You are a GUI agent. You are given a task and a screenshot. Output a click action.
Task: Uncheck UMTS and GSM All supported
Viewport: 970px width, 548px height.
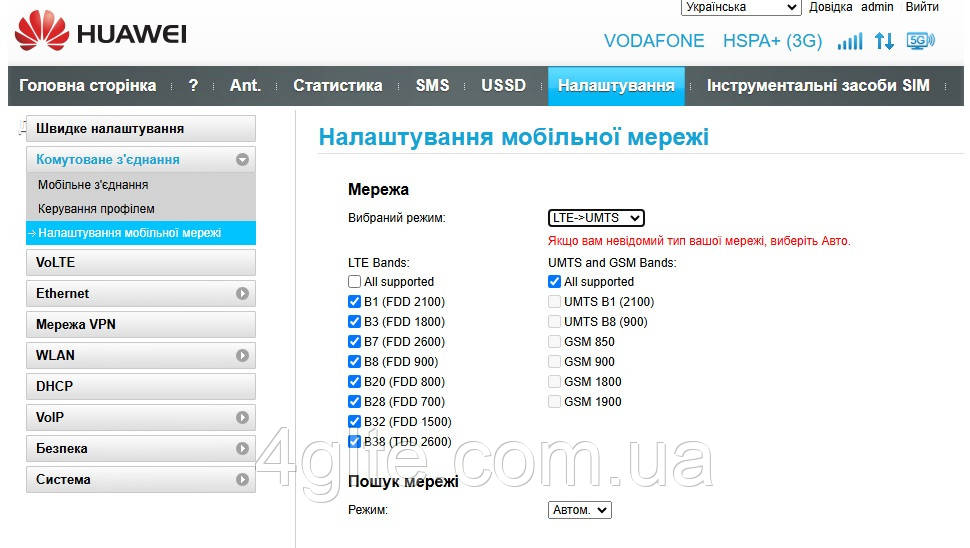click(x=555, y=282)
